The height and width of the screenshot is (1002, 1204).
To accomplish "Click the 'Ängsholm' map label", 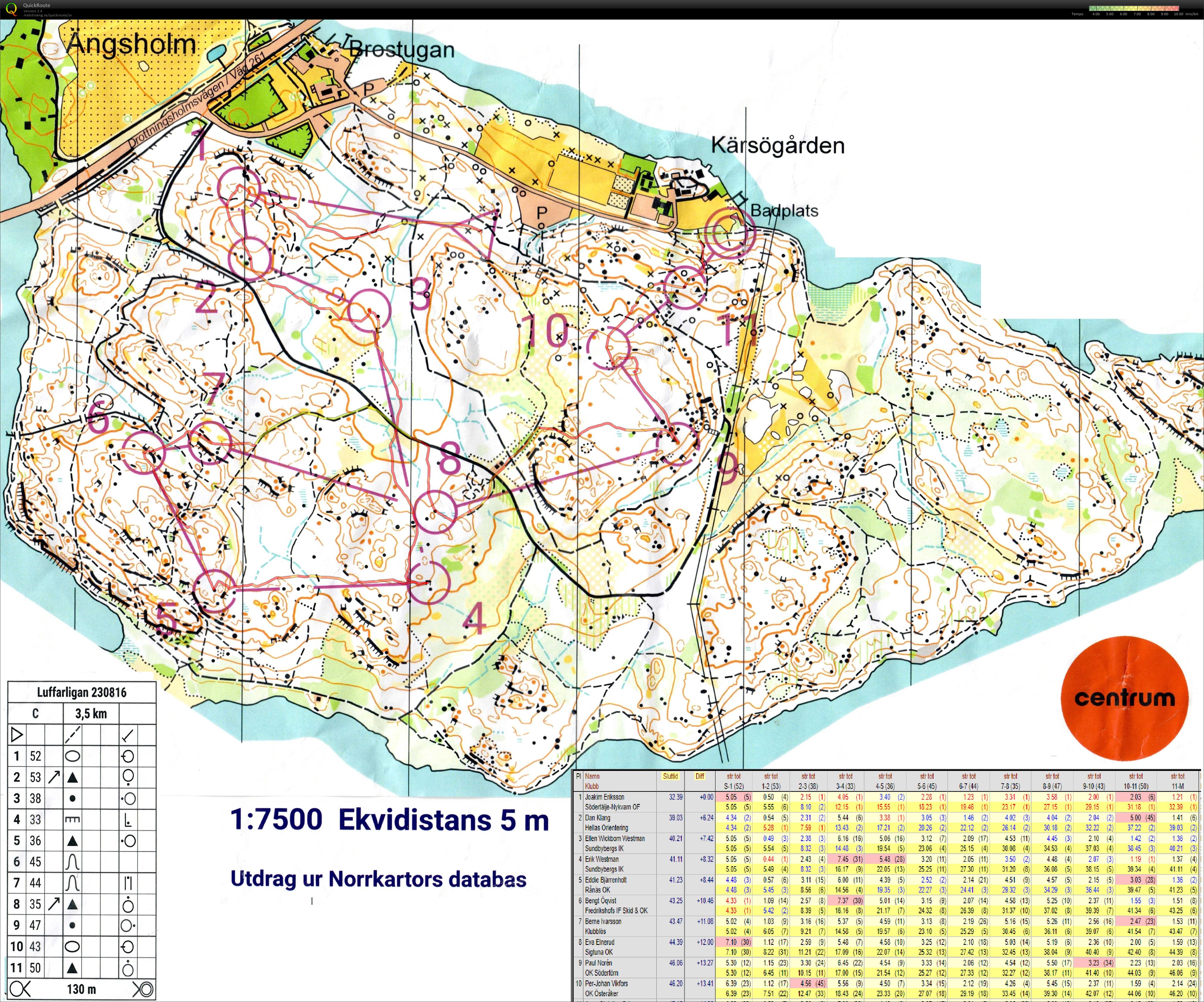I will (x=132, y=44).
